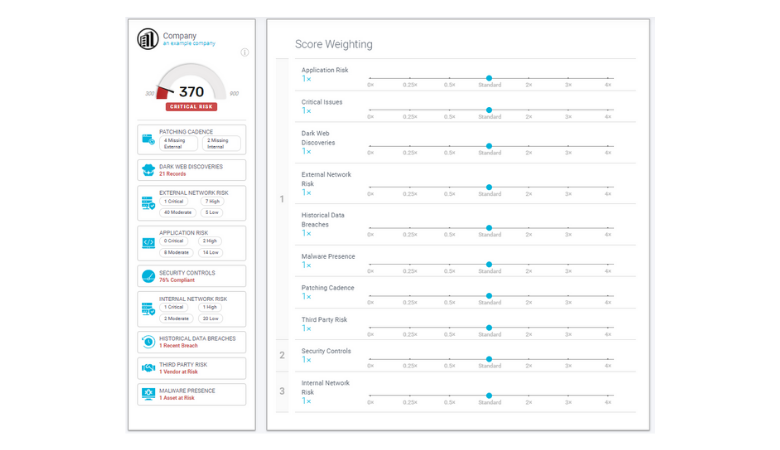Select Internal Network Risk '1 High' pill
780x450 pixels.
tap(210, 307)
